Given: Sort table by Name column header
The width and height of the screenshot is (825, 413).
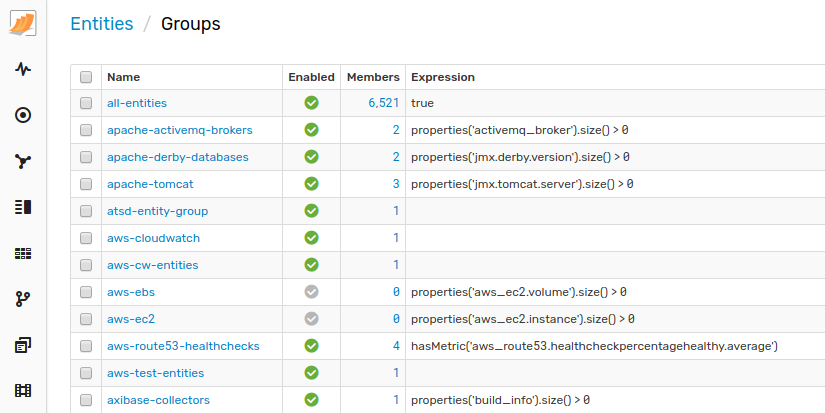Looking at the screenshot, I should (124, 77).
